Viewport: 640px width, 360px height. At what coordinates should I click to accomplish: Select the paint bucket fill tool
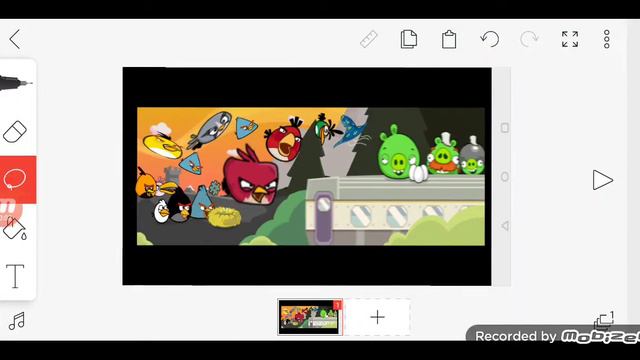15,229
